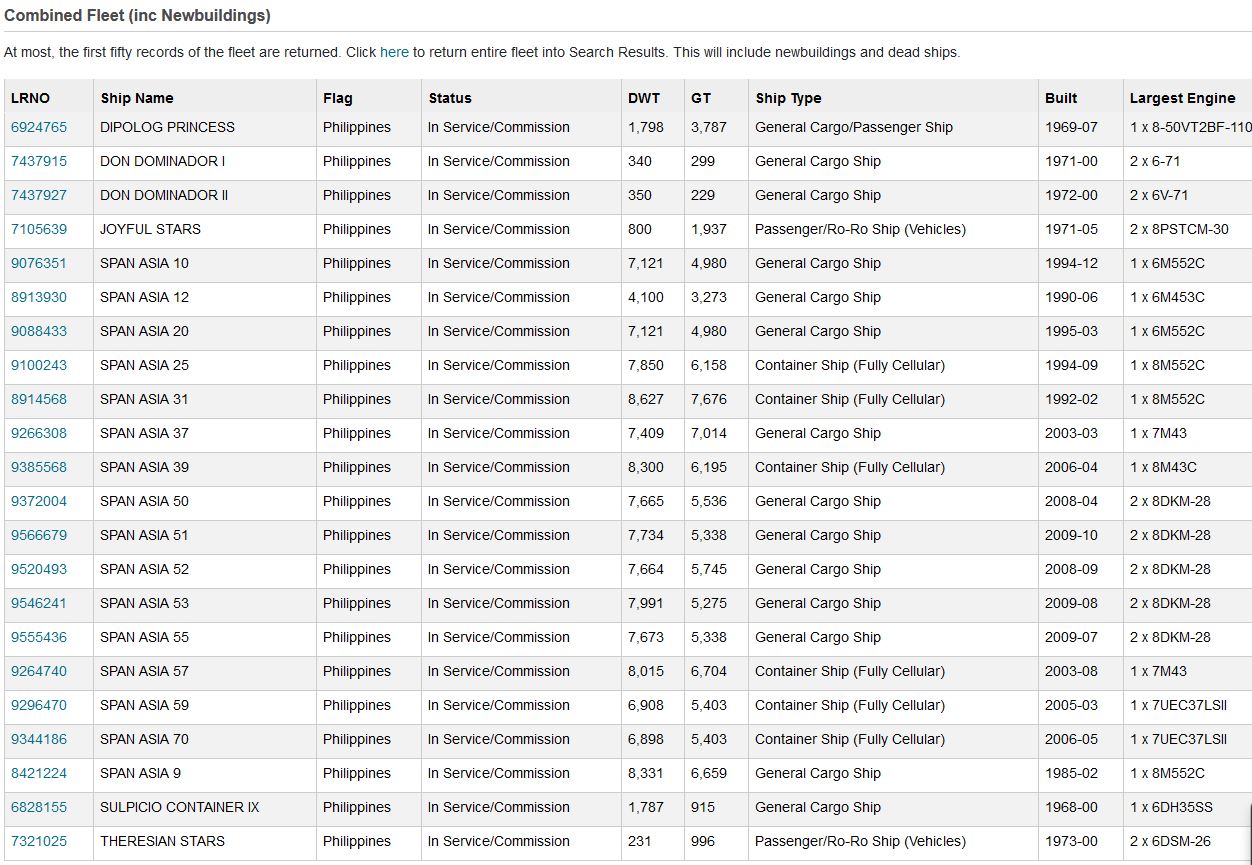The image size is (1252, 865).
Task: Select the SPAN ASIA 12 ship name
Action: (144, 297)
